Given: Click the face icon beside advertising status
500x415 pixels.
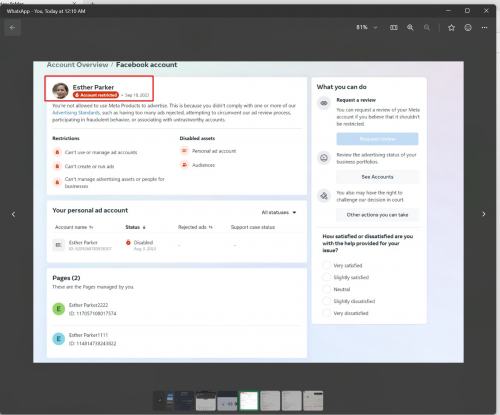Looking at the screenshot, I should point(324,158).
